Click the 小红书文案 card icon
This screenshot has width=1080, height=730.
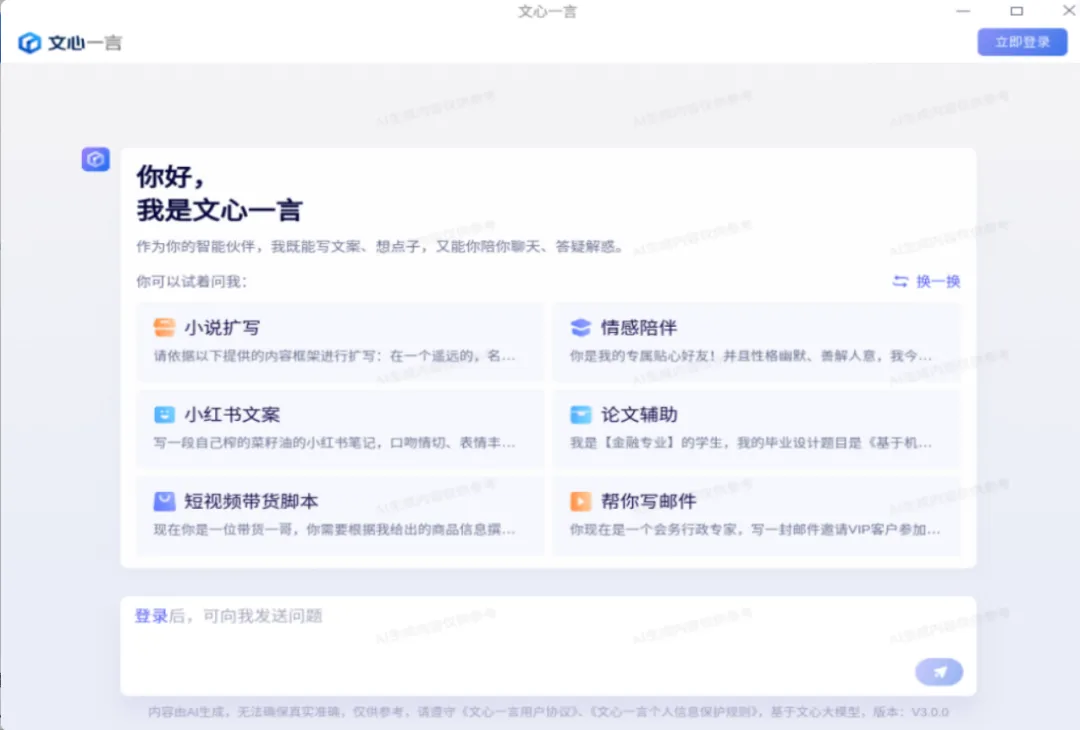click(164, 415)
